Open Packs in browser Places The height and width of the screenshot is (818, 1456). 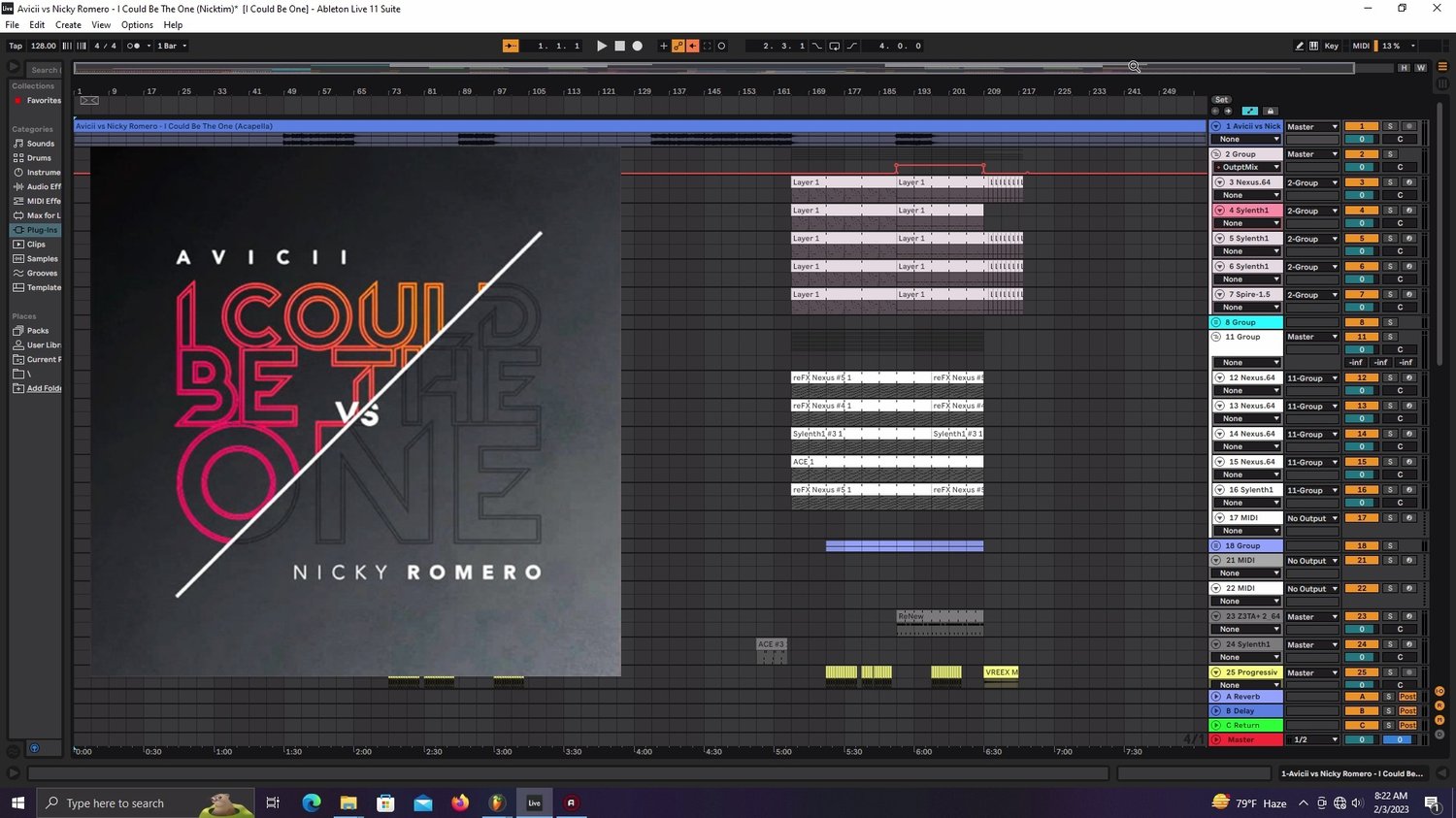36,331
